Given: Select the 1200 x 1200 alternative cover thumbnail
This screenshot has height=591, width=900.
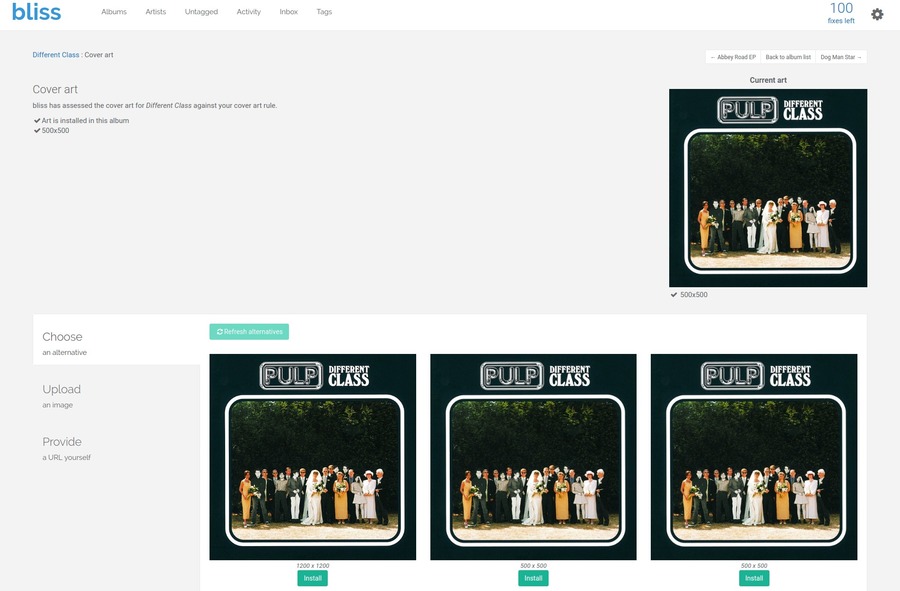Looking at the screenshot, I should coord(313,457).
